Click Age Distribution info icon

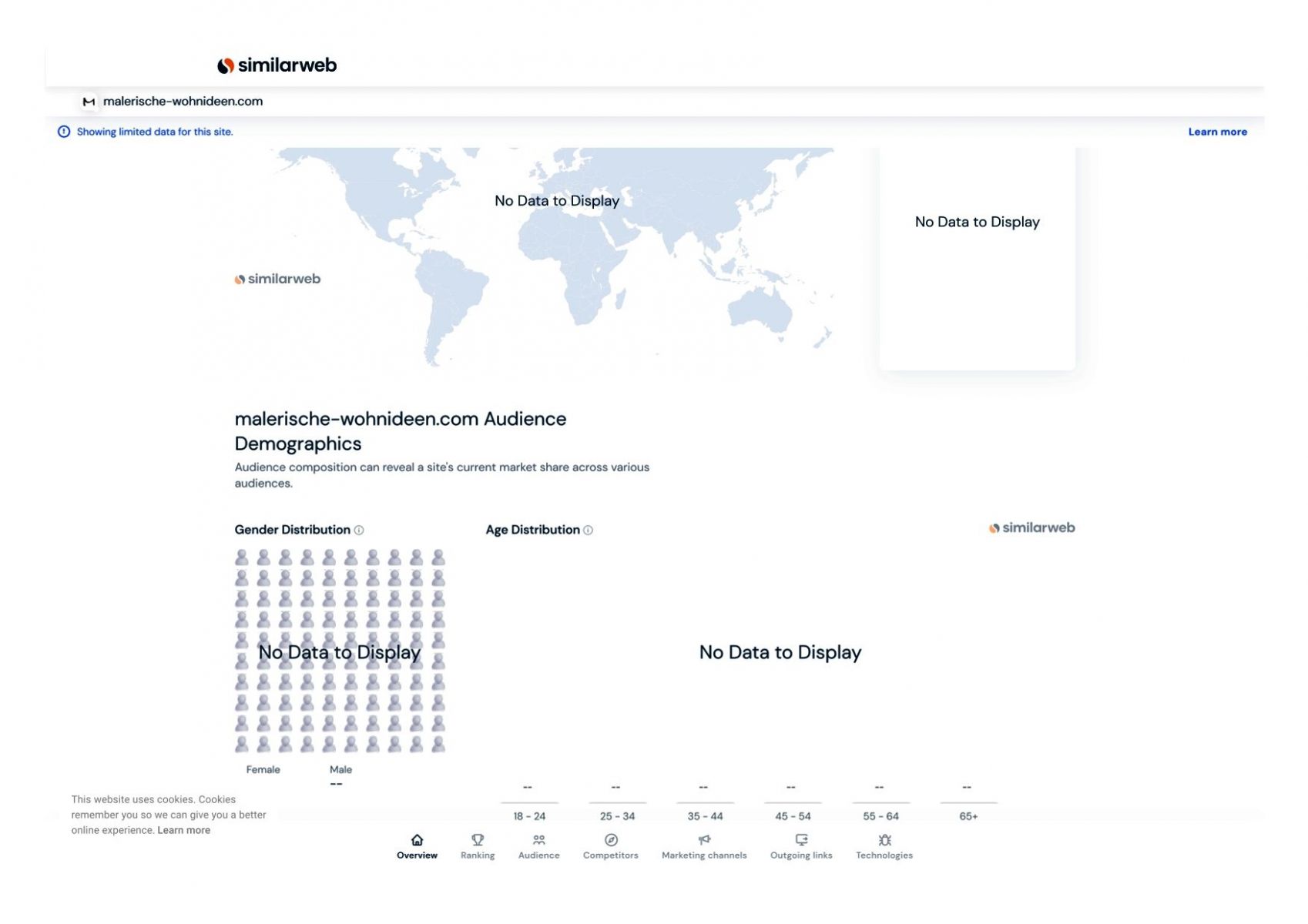click(589, 530)
